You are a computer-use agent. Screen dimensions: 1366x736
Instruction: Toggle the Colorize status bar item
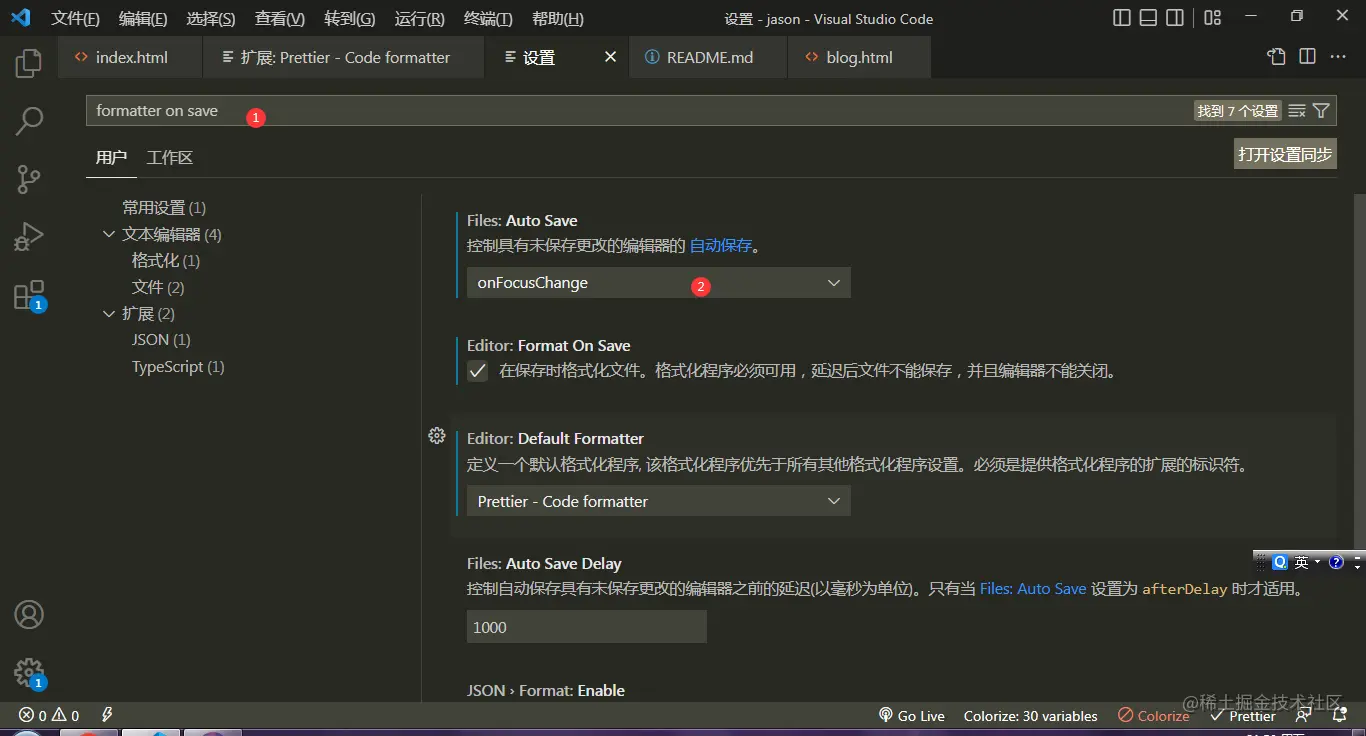[1154, 715]
